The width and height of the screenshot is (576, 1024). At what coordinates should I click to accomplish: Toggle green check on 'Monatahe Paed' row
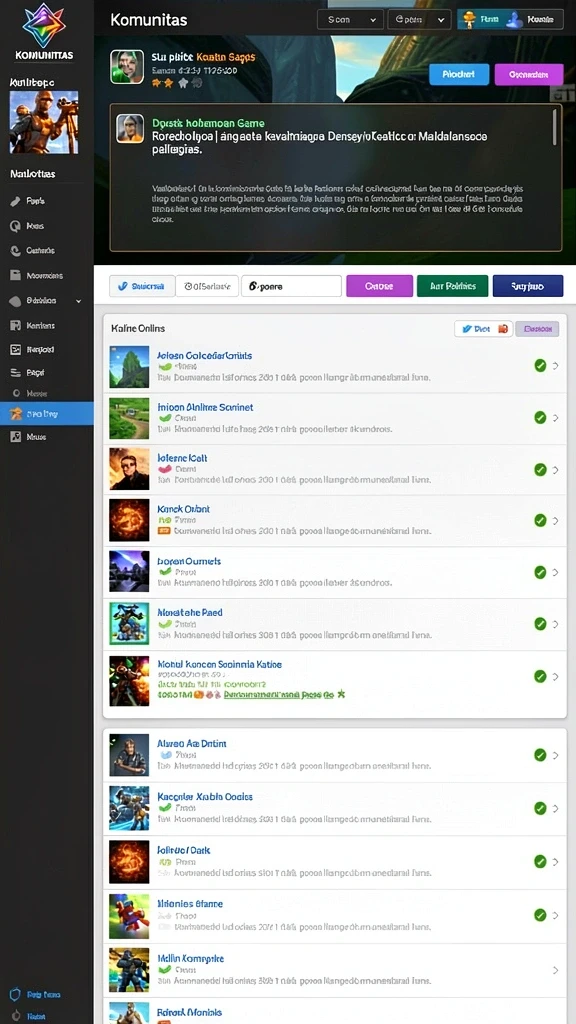click(540, 624)
